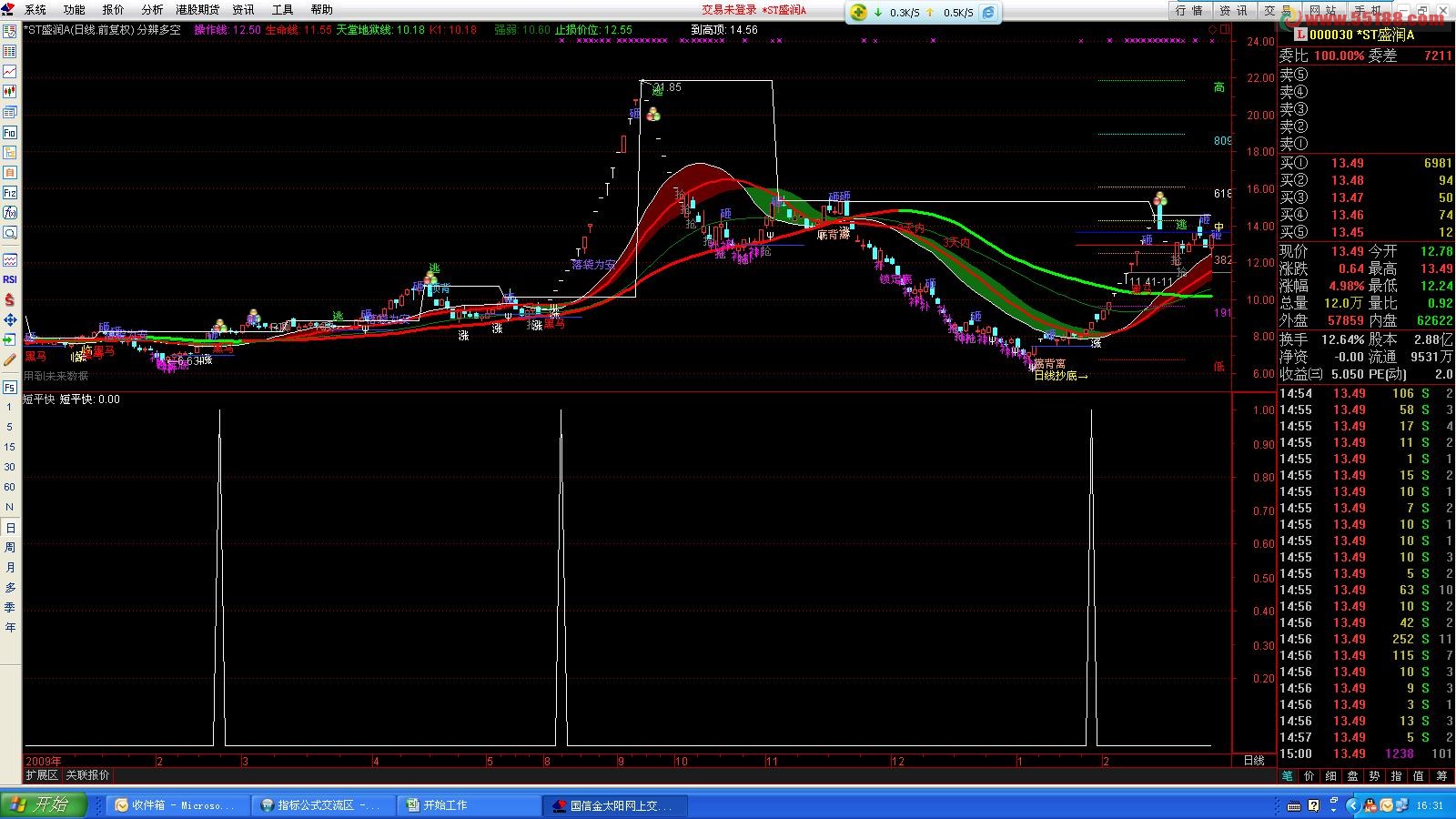Screen dimensions: 1456x819
Task: Switch to the 关联报价 tab
Action: [87, 775]
